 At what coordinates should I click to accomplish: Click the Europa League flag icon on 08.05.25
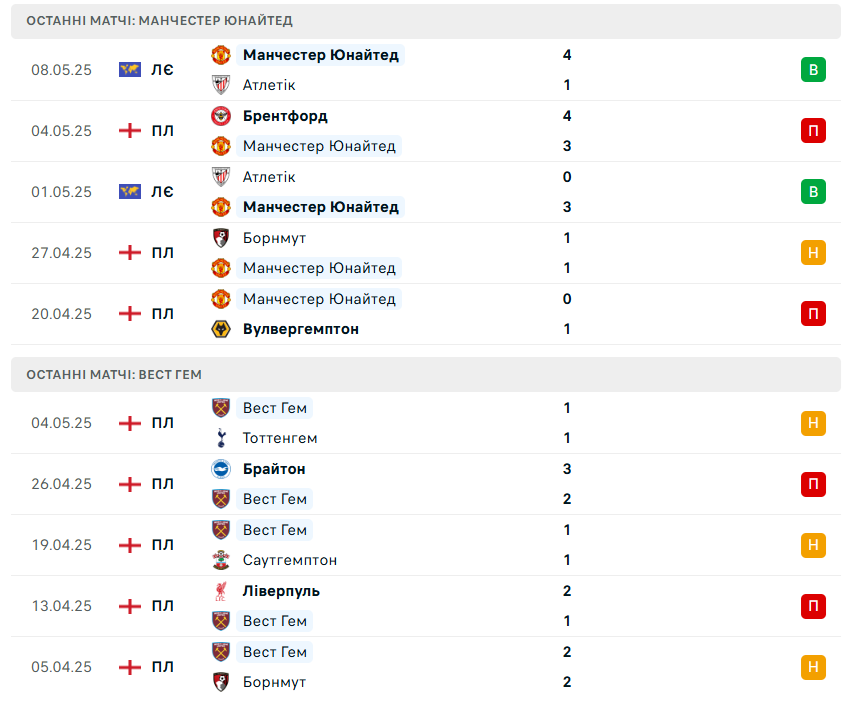click(130, 70)
